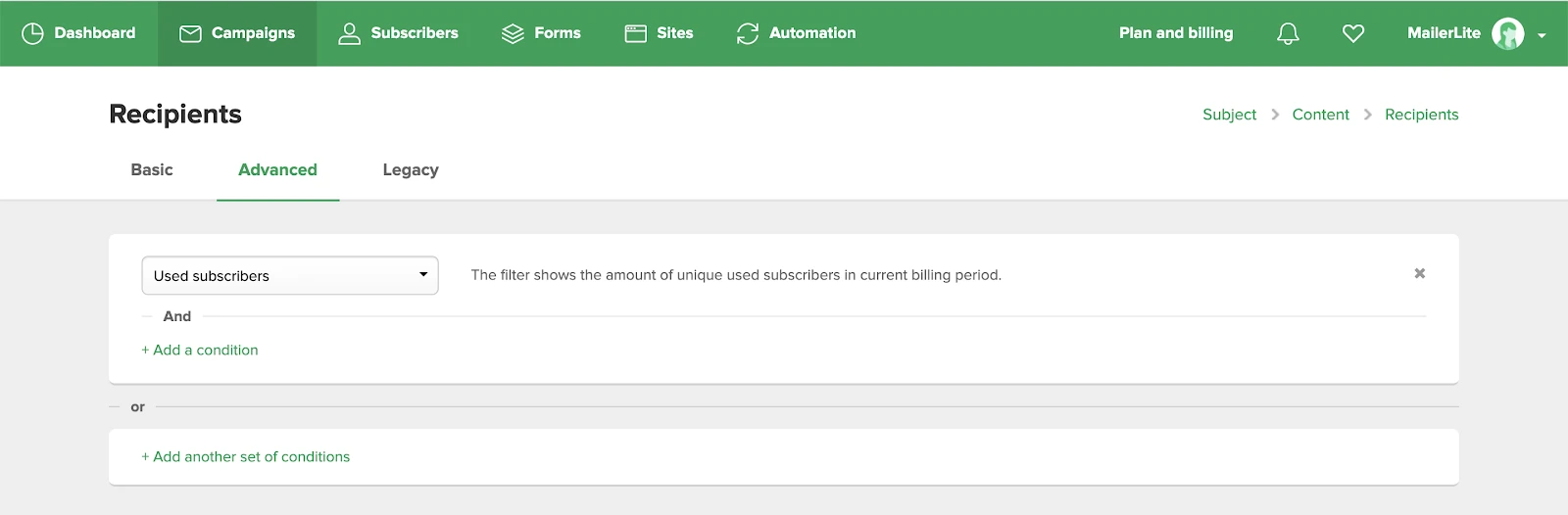Expand the account menu arrow
1568x515 pixels.
[1542, 35]
